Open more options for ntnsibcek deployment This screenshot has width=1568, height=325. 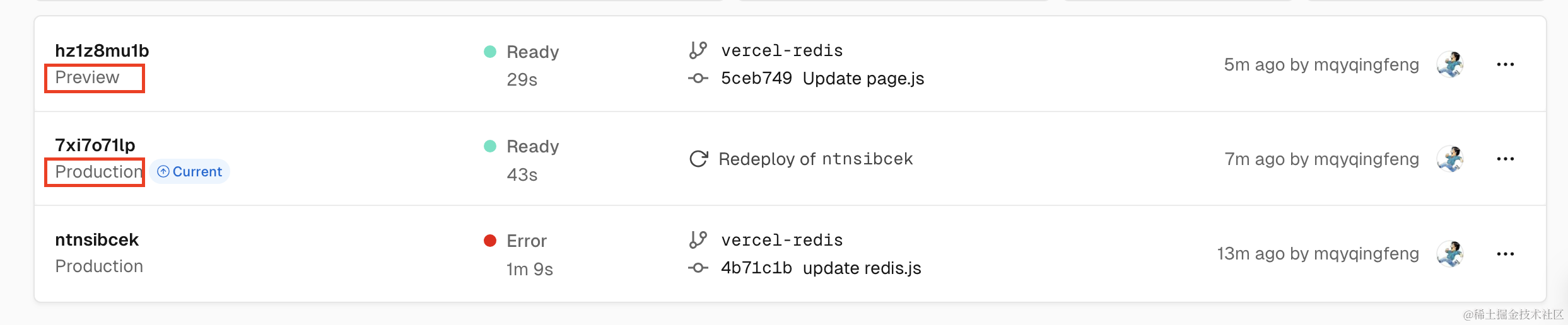(1505, 254)
